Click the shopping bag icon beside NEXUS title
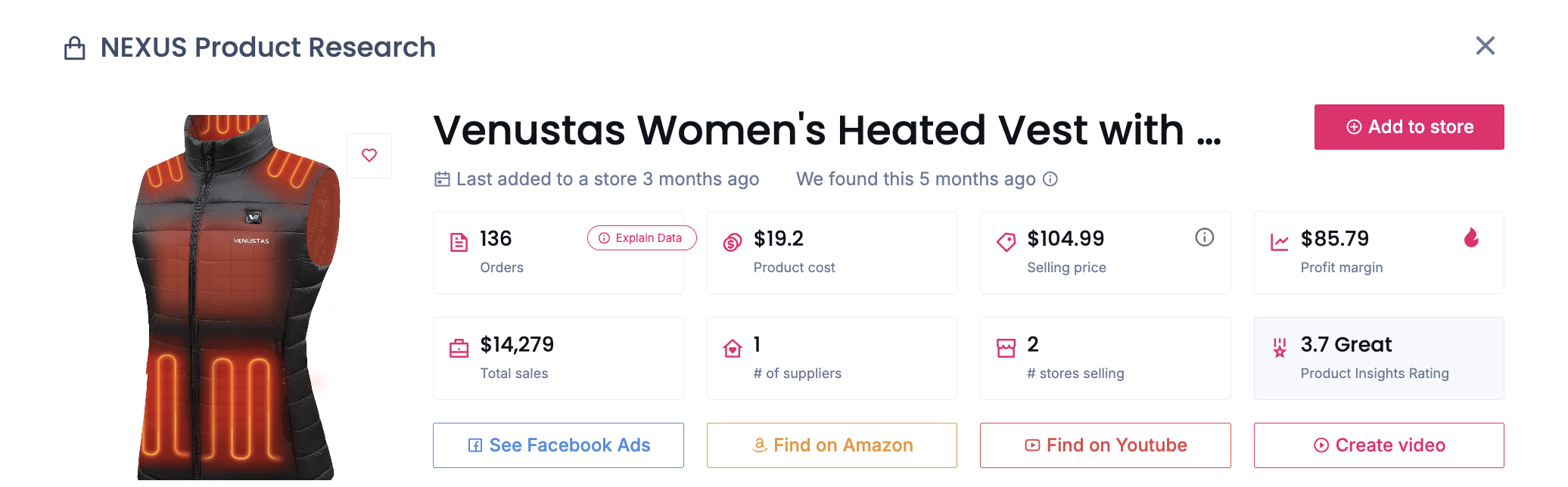This screenshot has height=487, width=1568. [74, 48]
